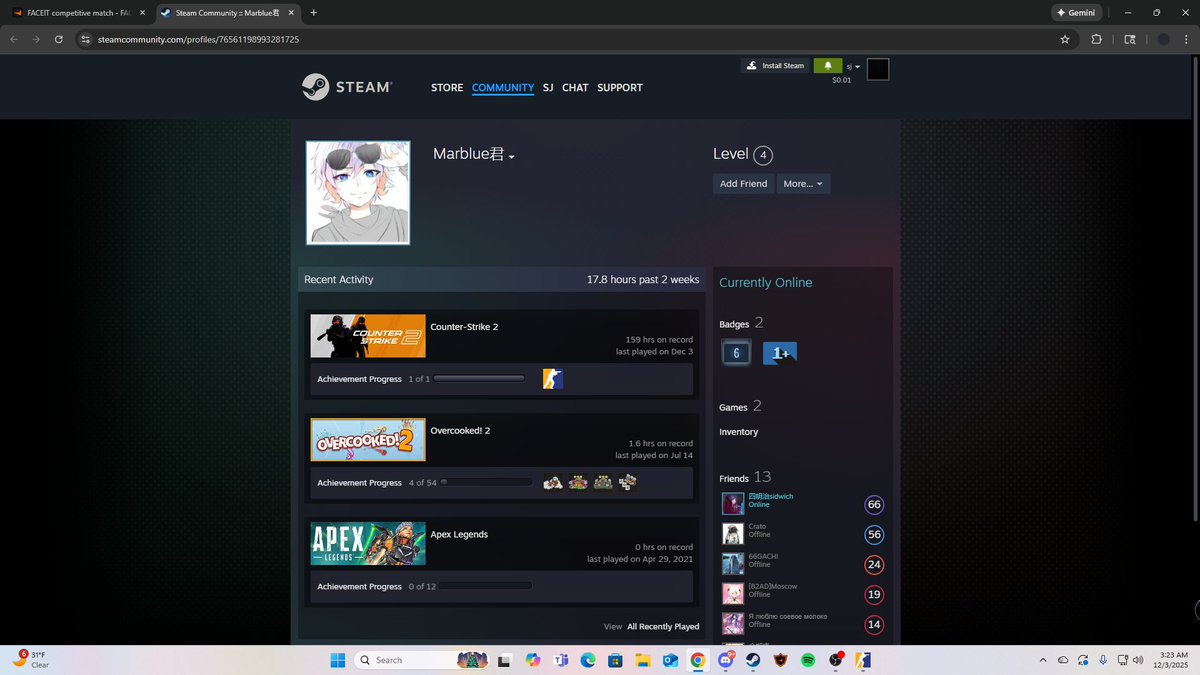Open the Apex Legends game banner
The width and height of the screenshot is (1200, 675).
tap(368, 544)
